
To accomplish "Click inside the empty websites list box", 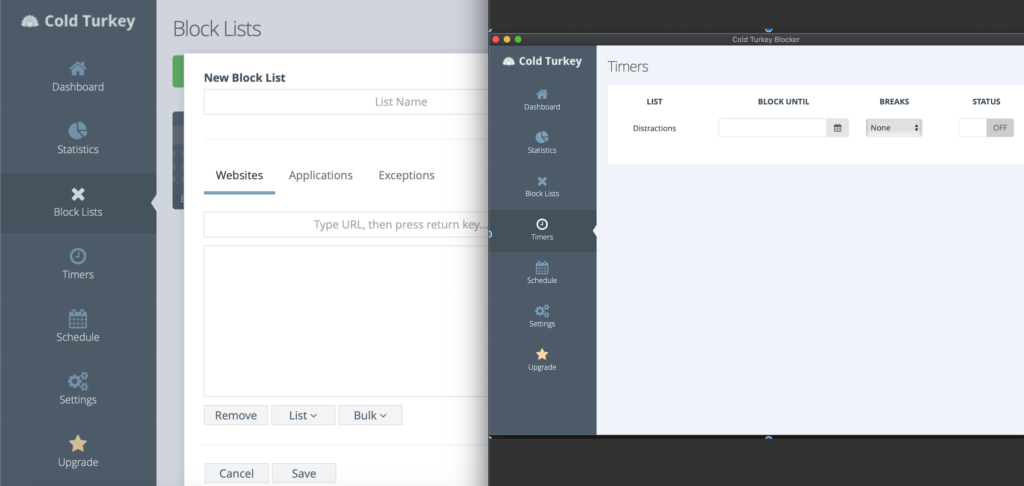I will pyautogui.click(x=346, y=321).
